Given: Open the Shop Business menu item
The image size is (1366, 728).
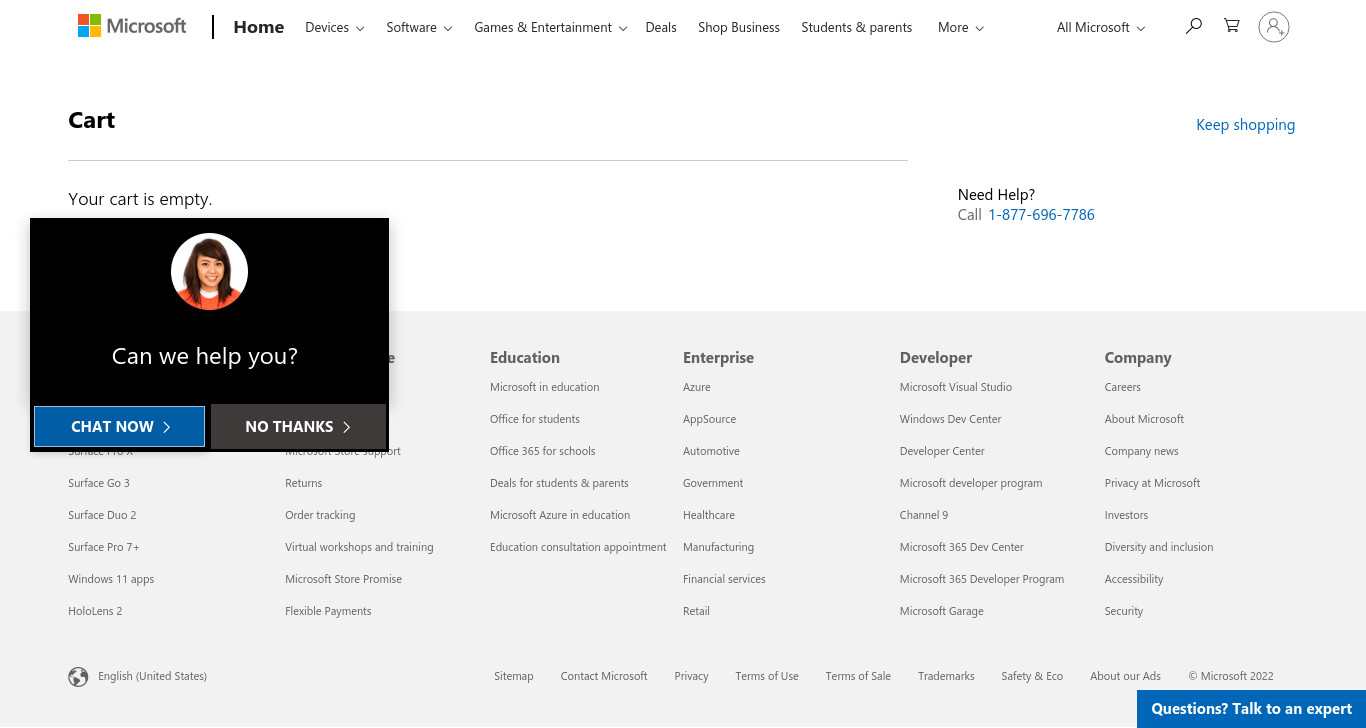Looking at the screenshot, I should tap(739, 28).
